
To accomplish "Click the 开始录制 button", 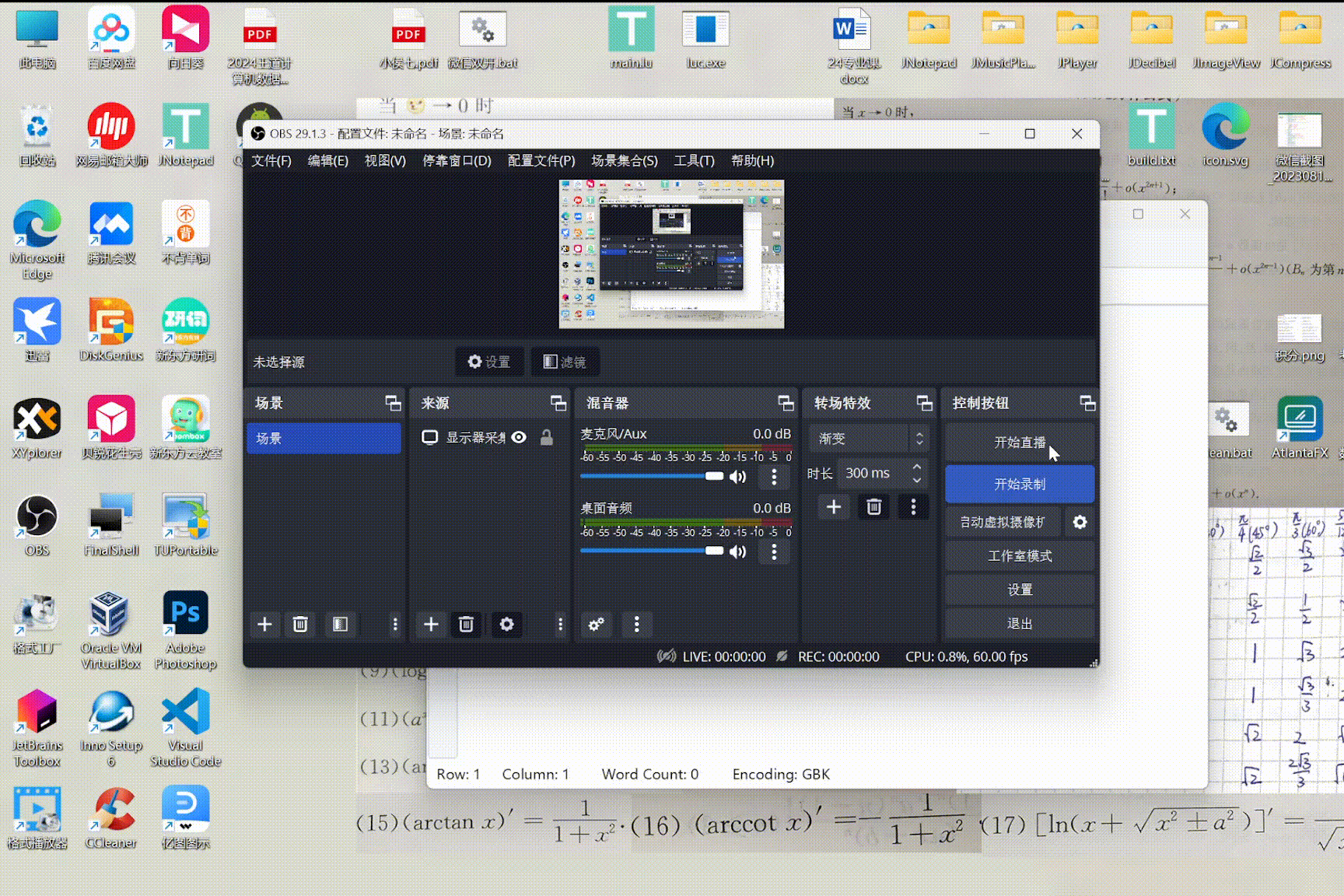I will click(1019, 485).
